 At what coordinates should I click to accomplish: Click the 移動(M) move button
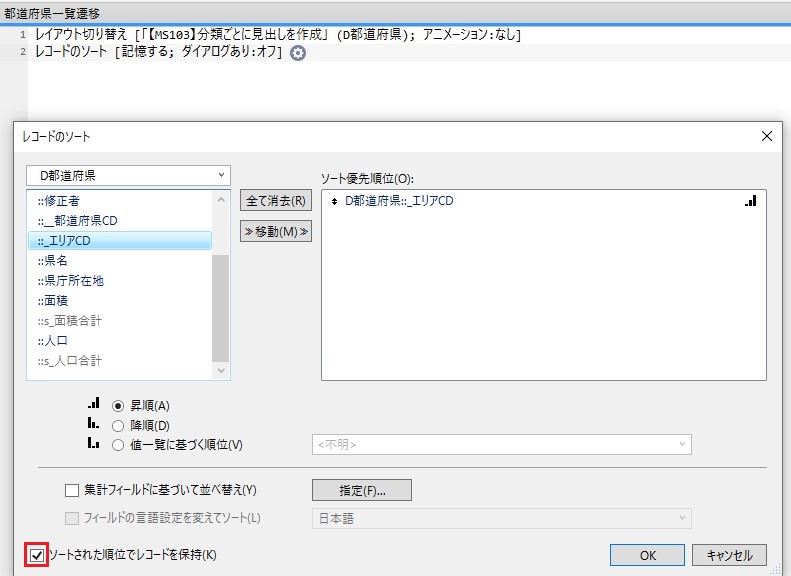tap(276, 232)
